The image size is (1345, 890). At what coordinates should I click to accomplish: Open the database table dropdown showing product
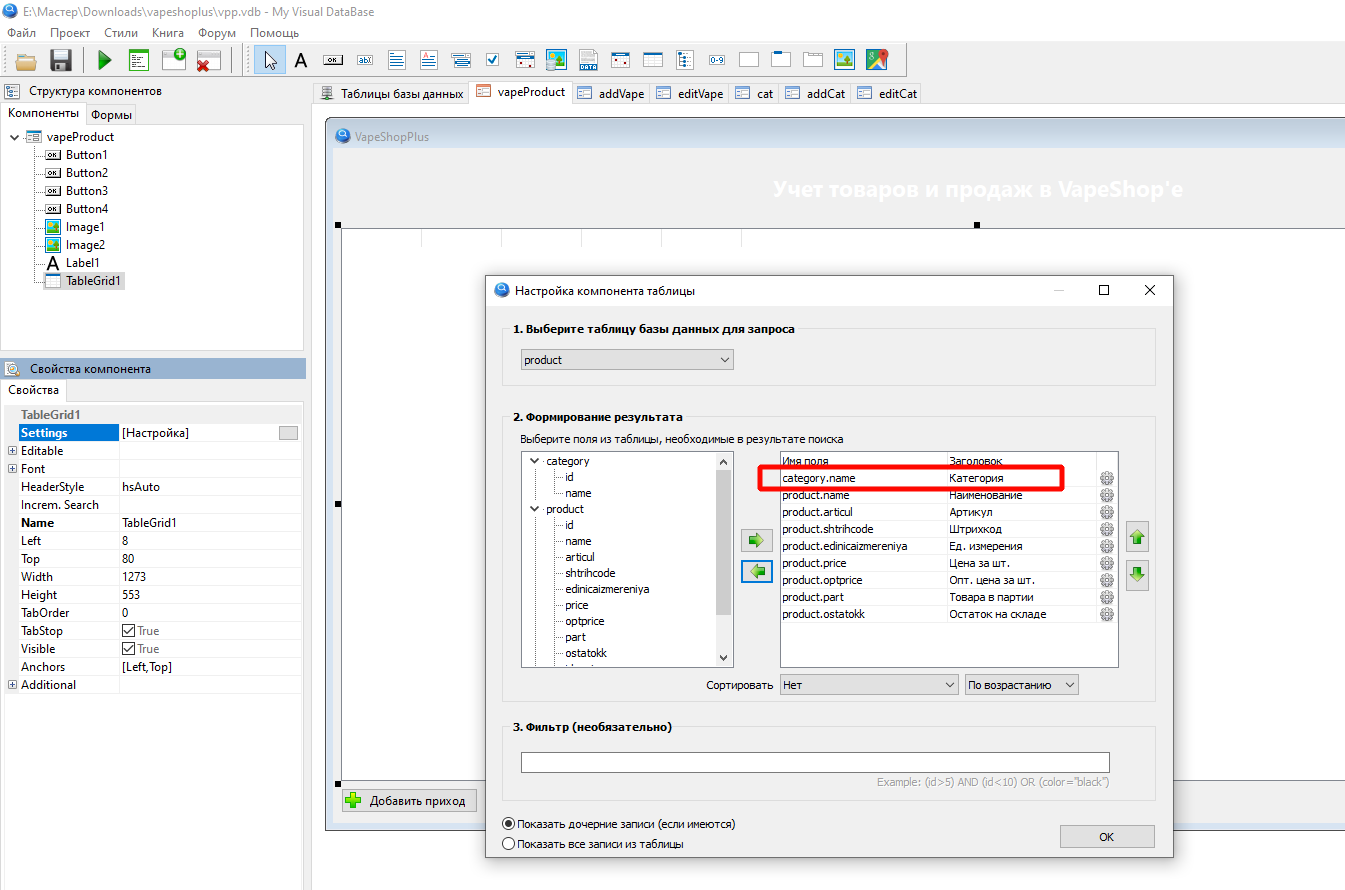(627, 360)
